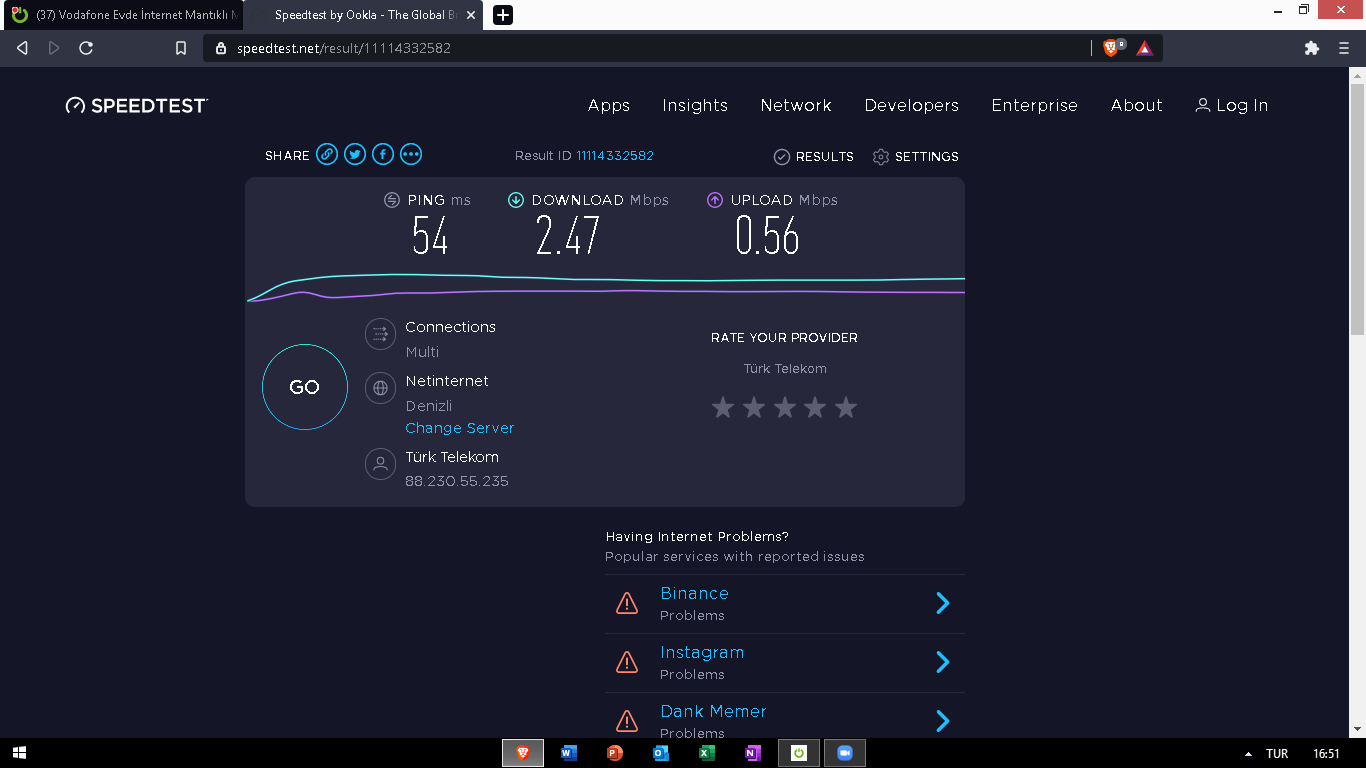This screenshot has height=768, width=1366.
Task: Open the RESULTS page
Action: click(814, 157)
